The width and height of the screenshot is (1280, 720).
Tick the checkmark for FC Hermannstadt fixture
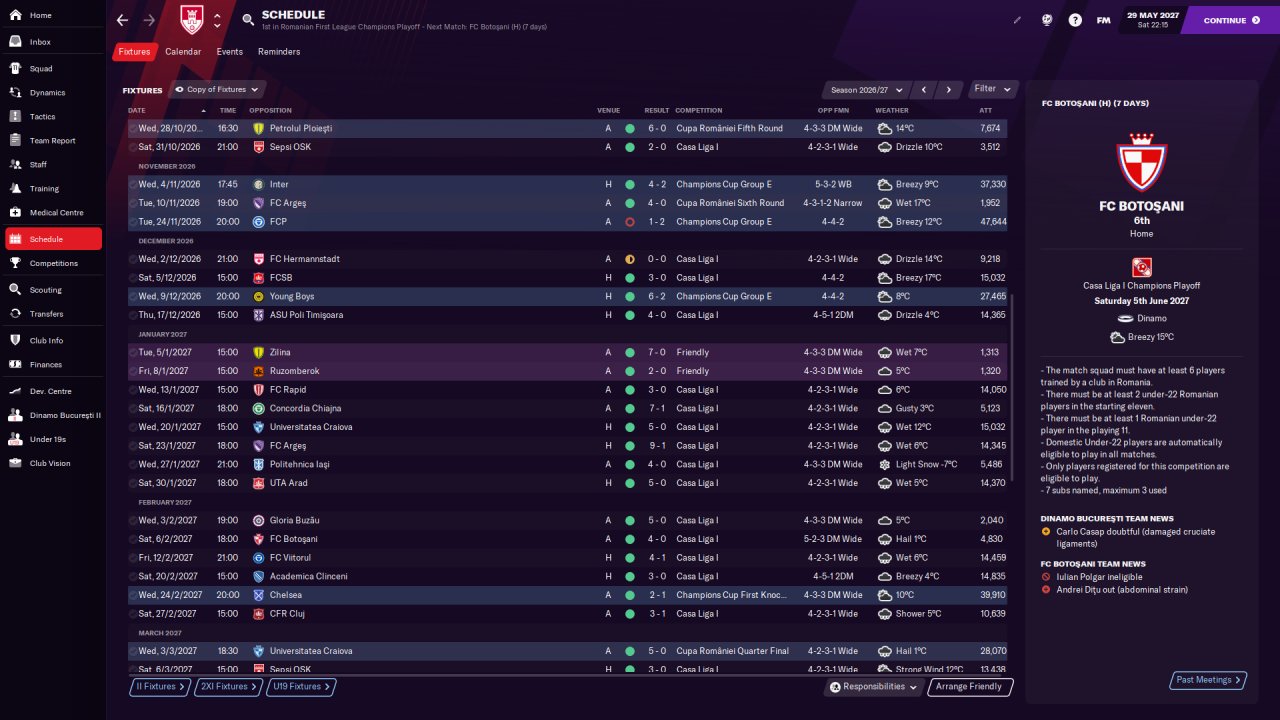click(133, 259)
